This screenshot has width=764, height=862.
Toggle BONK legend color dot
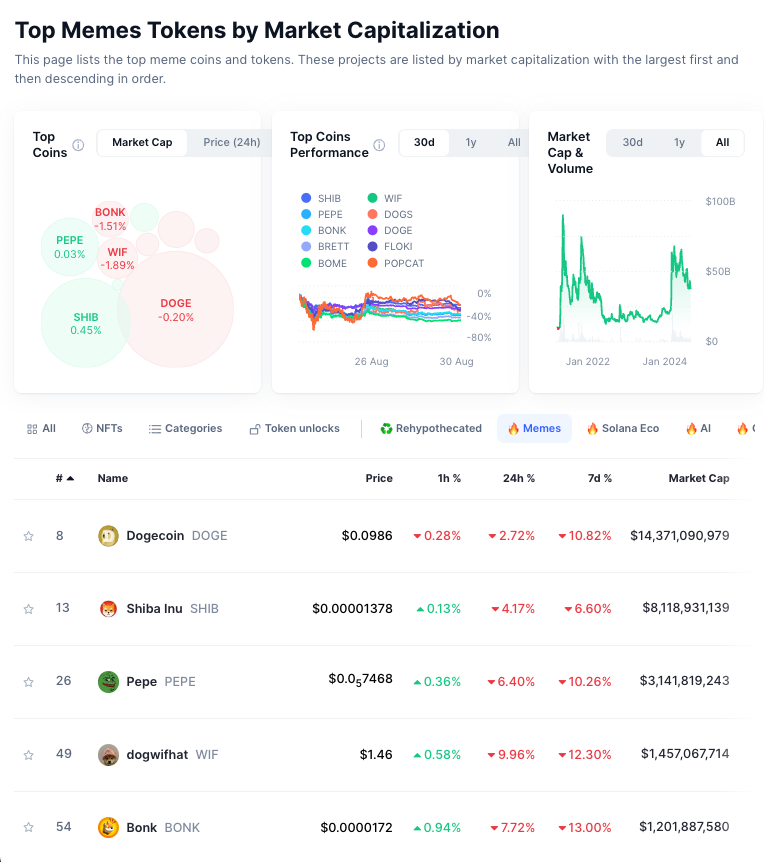pos(306,230)
